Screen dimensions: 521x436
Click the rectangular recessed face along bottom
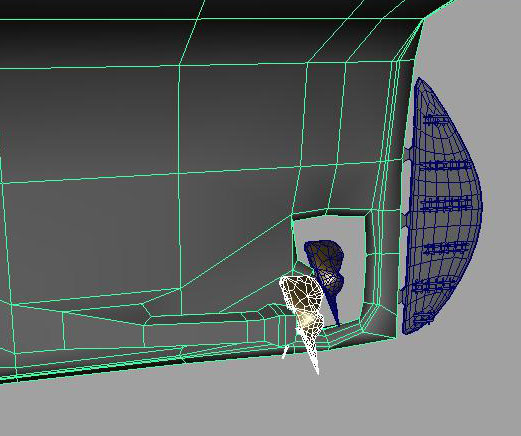197,333
